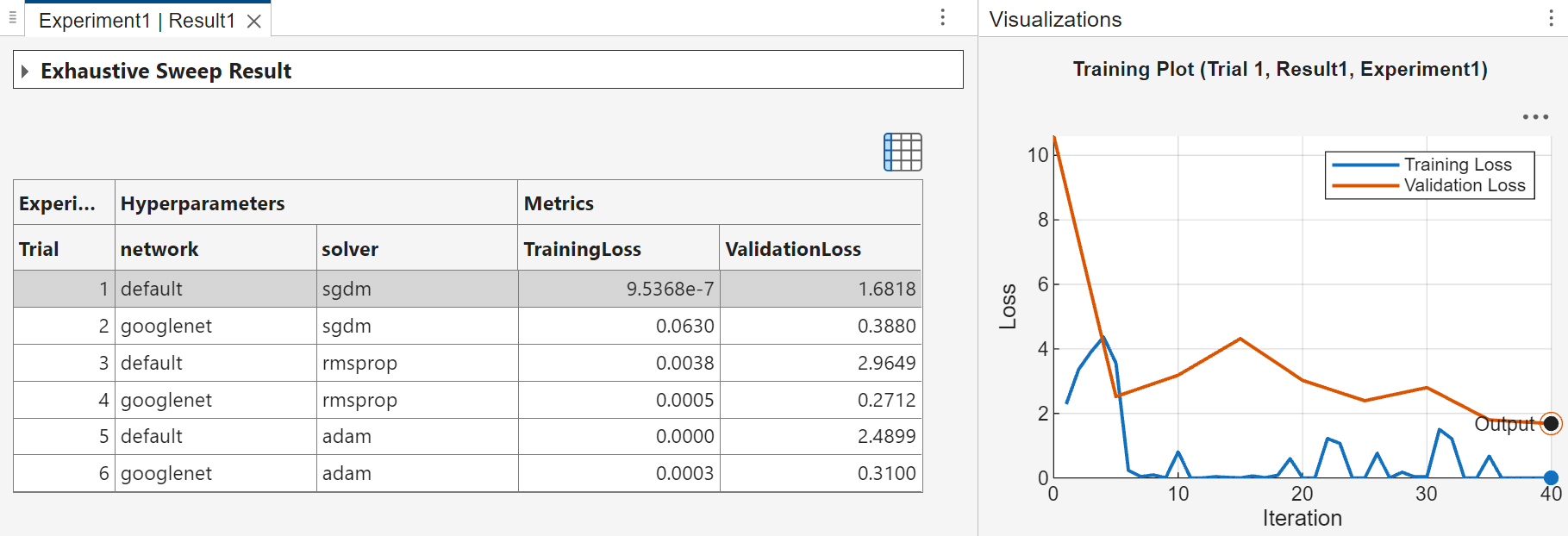1568x536 pixels.
Task: Click the Output validation loss end marker
Action: coord(1551,423)
